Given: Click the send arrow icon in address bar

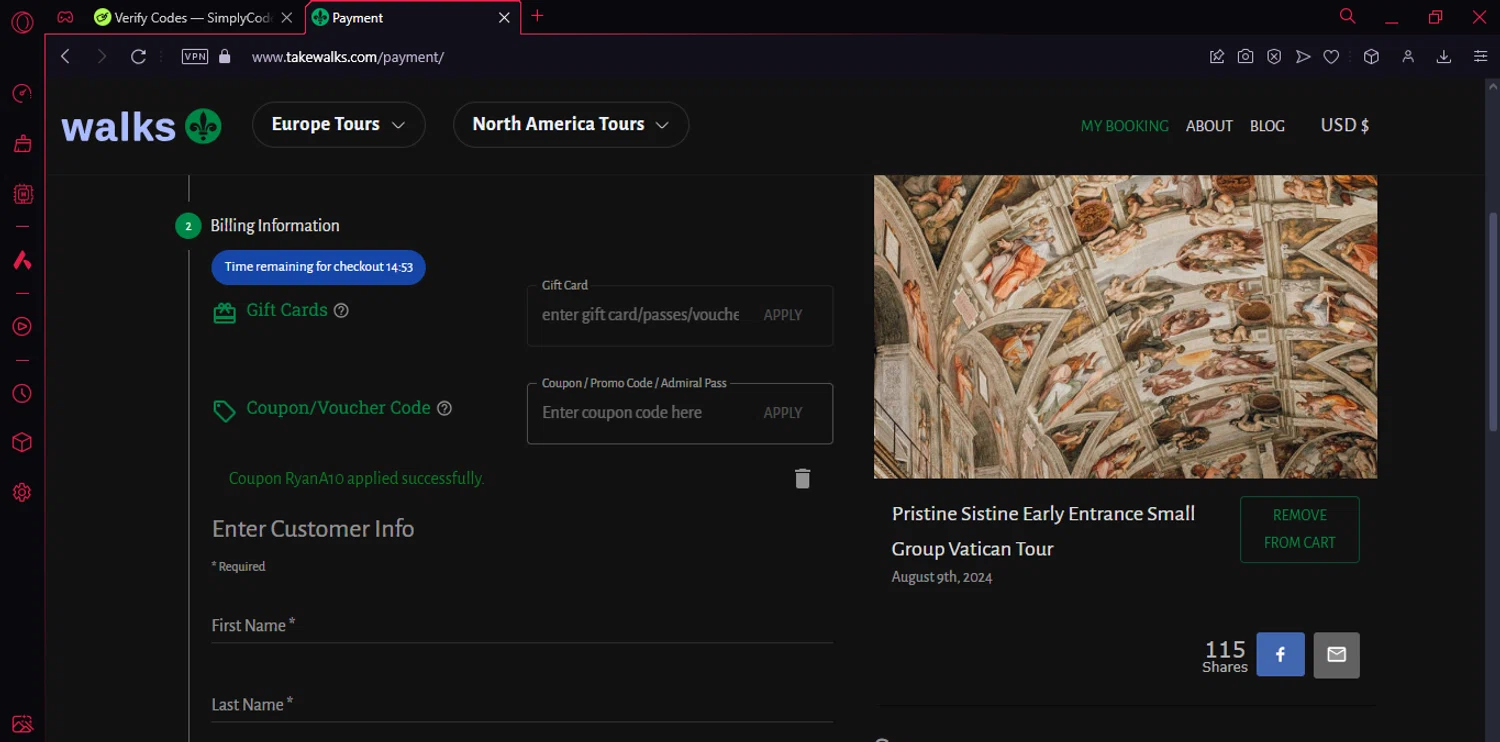Looking at the screenshot, I should [1303, 57].
